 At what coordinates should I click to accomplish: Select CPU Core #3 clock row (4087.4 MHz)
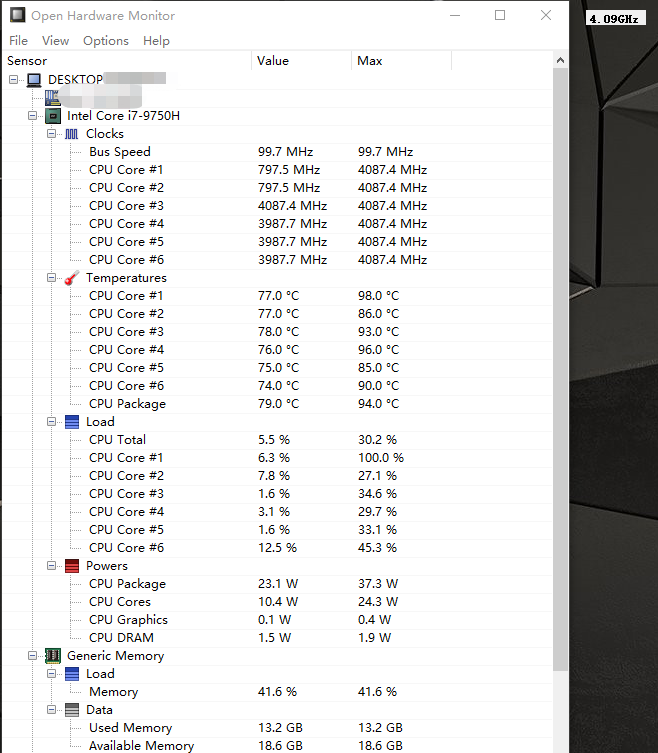click(x=278, y=206)
